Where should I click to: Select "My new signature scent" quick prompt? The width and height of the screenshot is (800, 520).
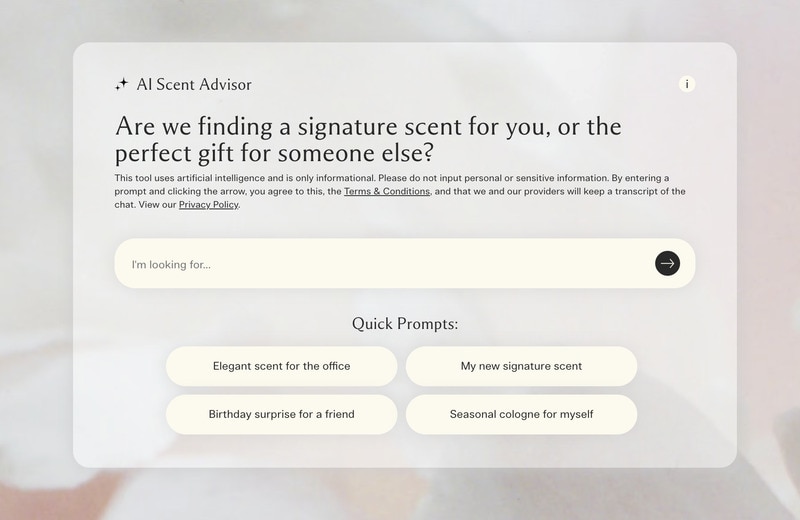[x=521, y=366]
